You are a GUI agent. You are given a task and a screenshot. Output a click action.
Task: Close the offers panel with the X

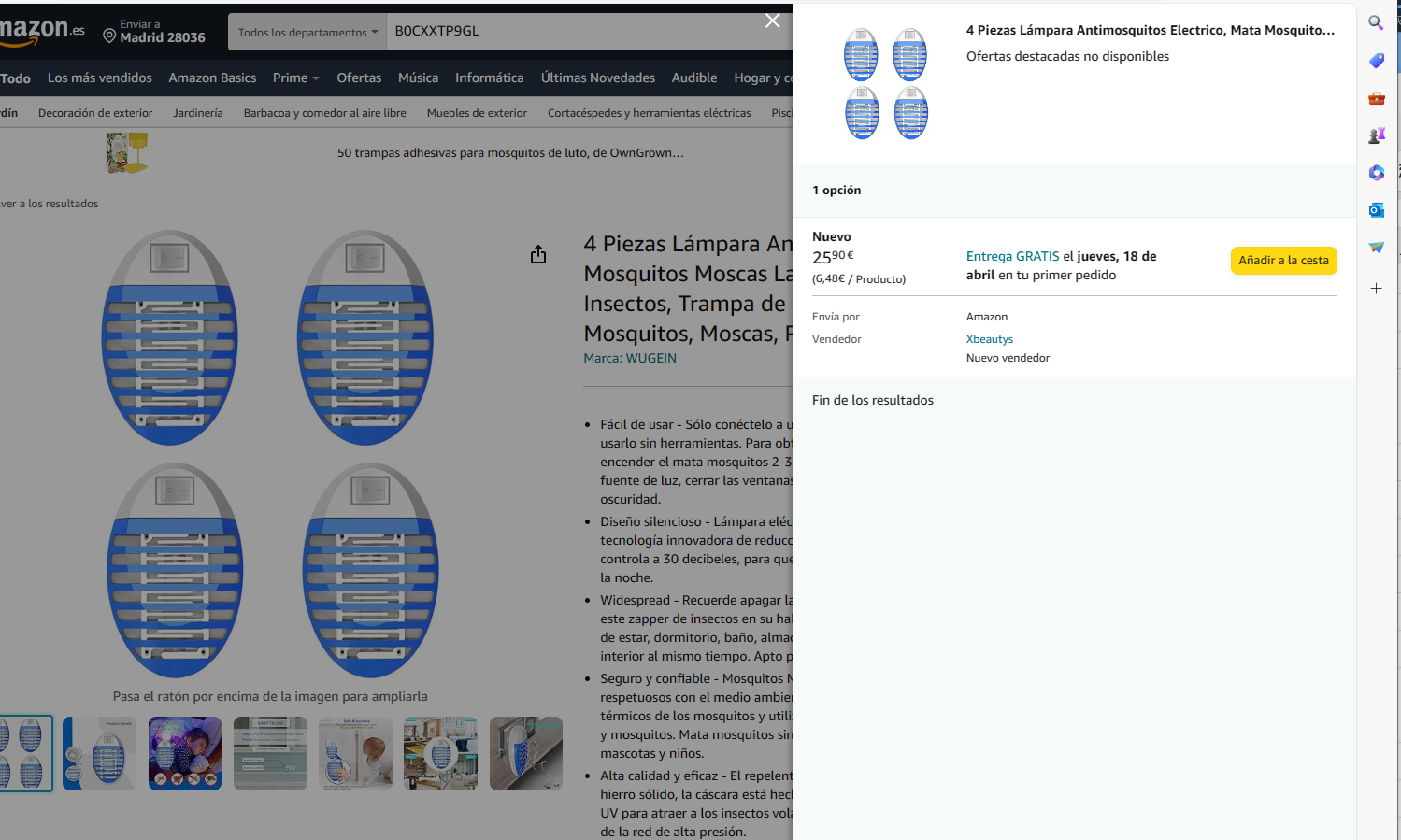pos(773,21)
